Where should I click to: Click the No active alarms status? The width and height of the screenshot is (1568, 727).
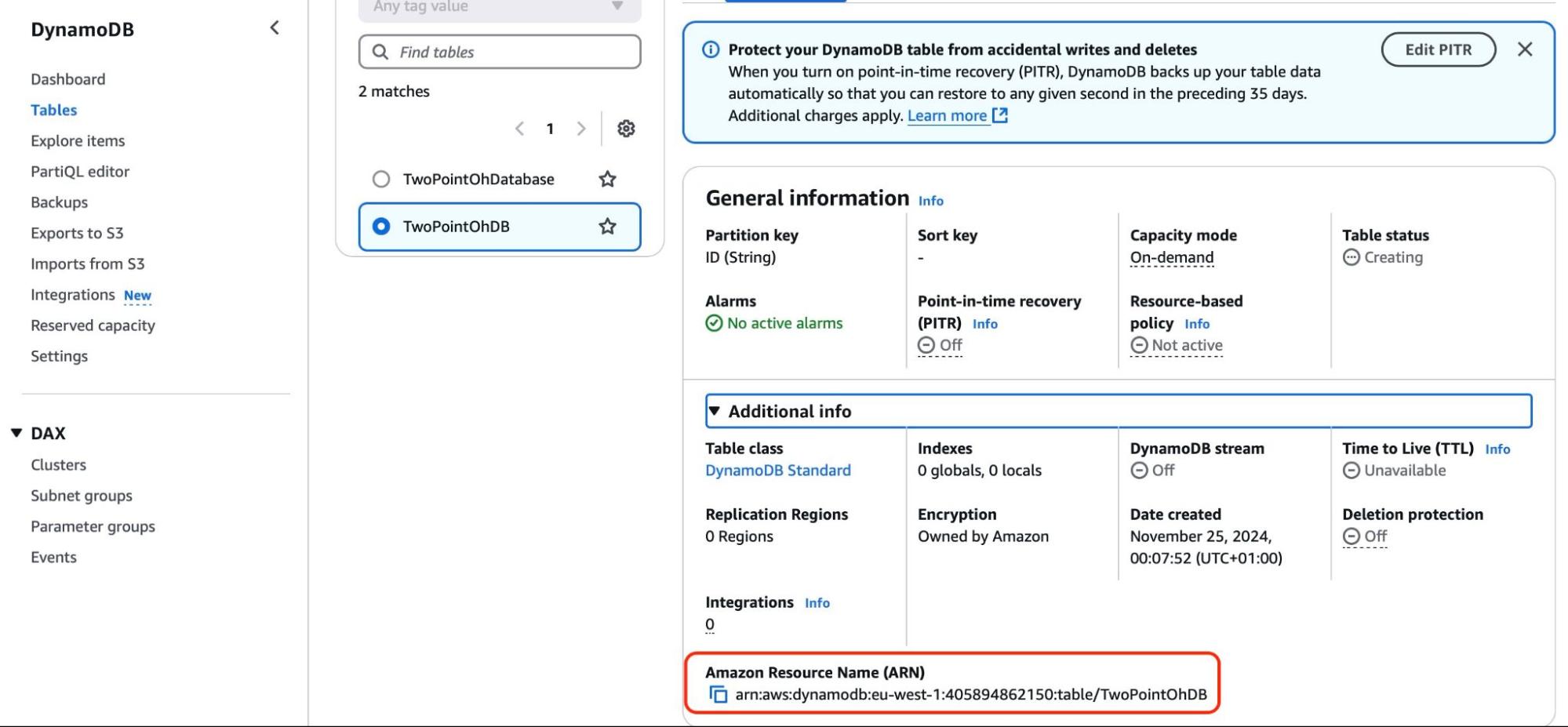[x=774, y=323]
